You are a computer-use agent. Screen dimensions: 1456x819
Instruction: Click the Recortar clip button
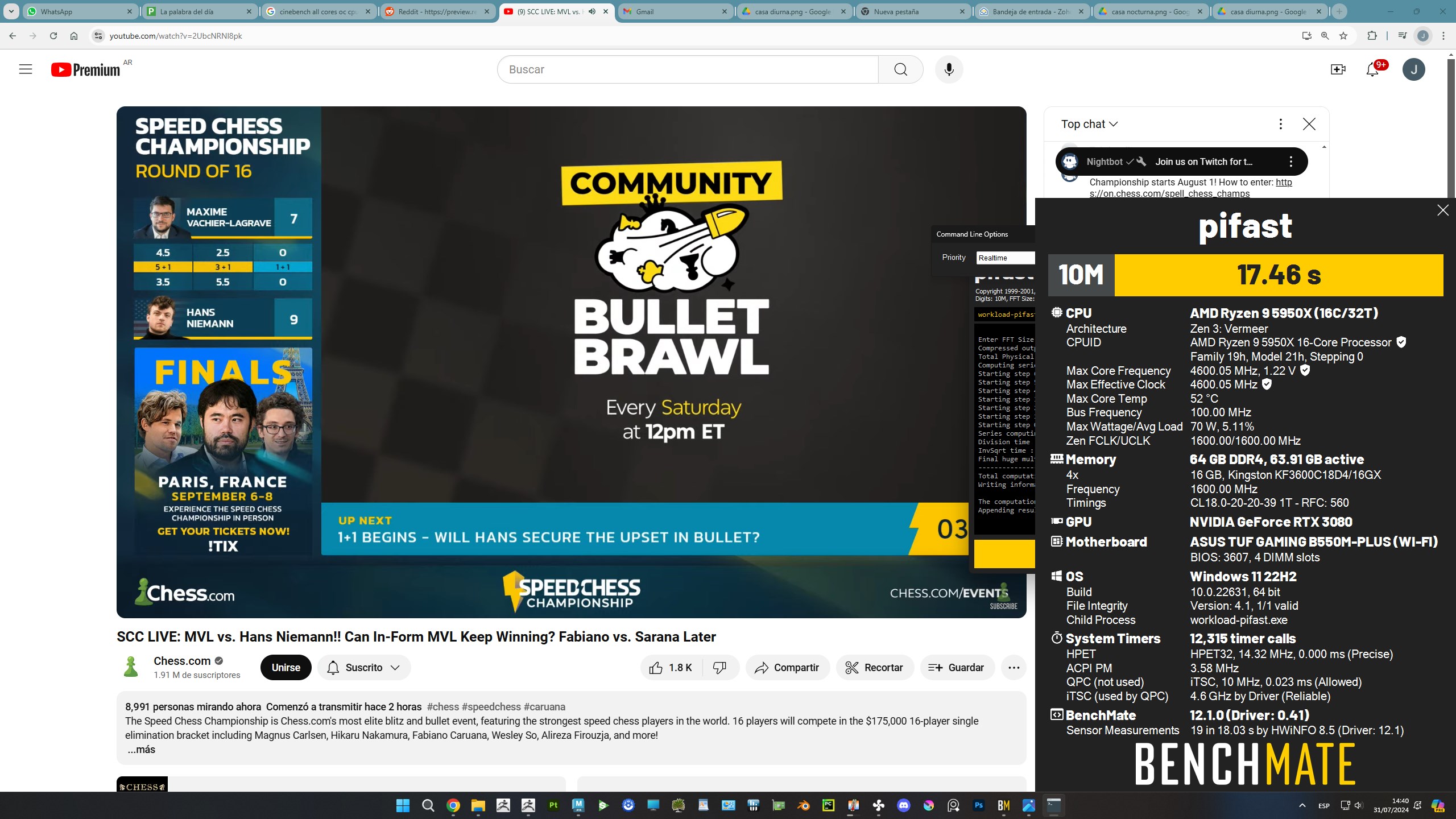click(875, 668)
